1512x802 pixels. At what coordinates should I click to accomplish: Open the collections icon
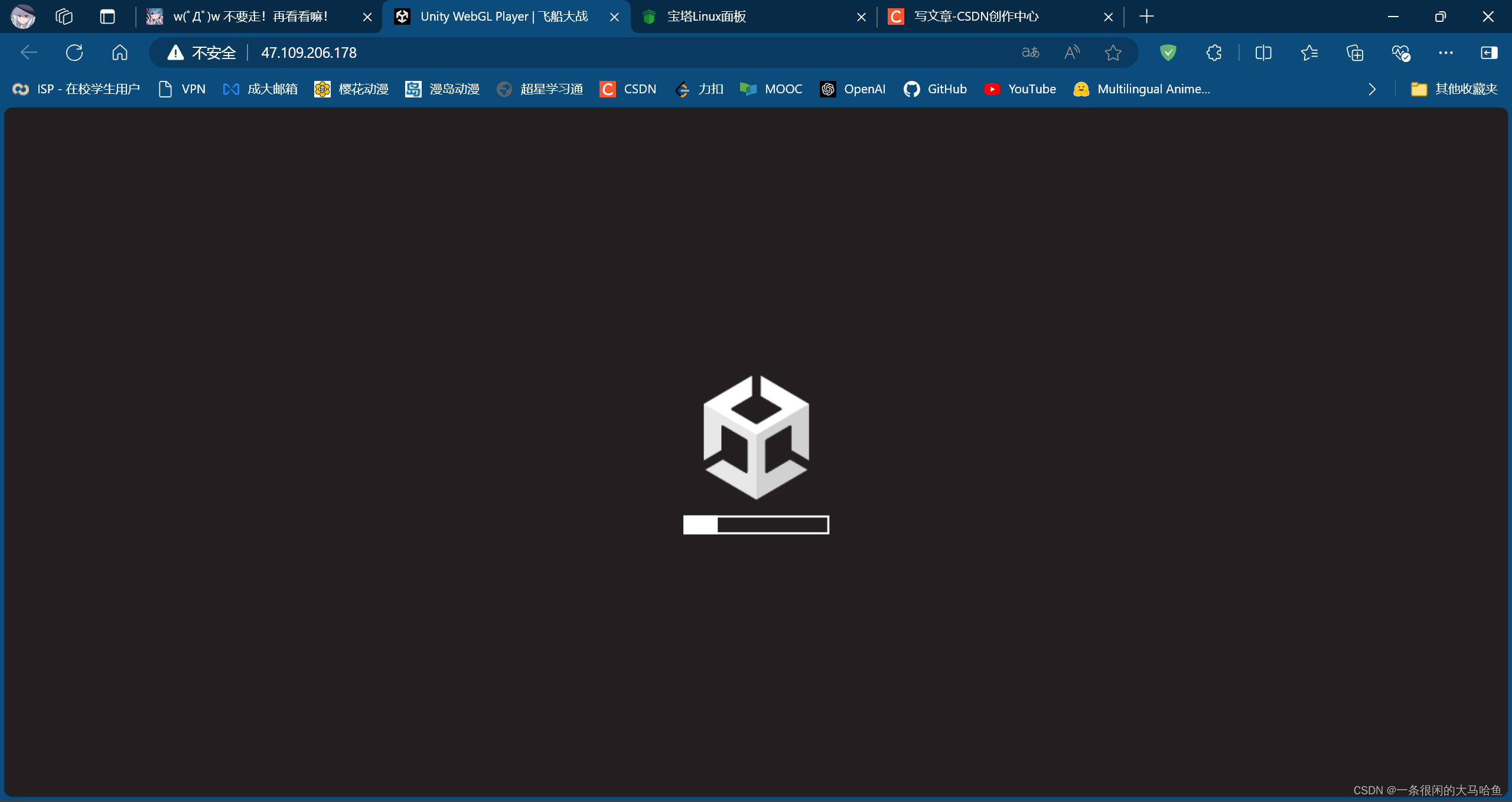[1355, 53]
